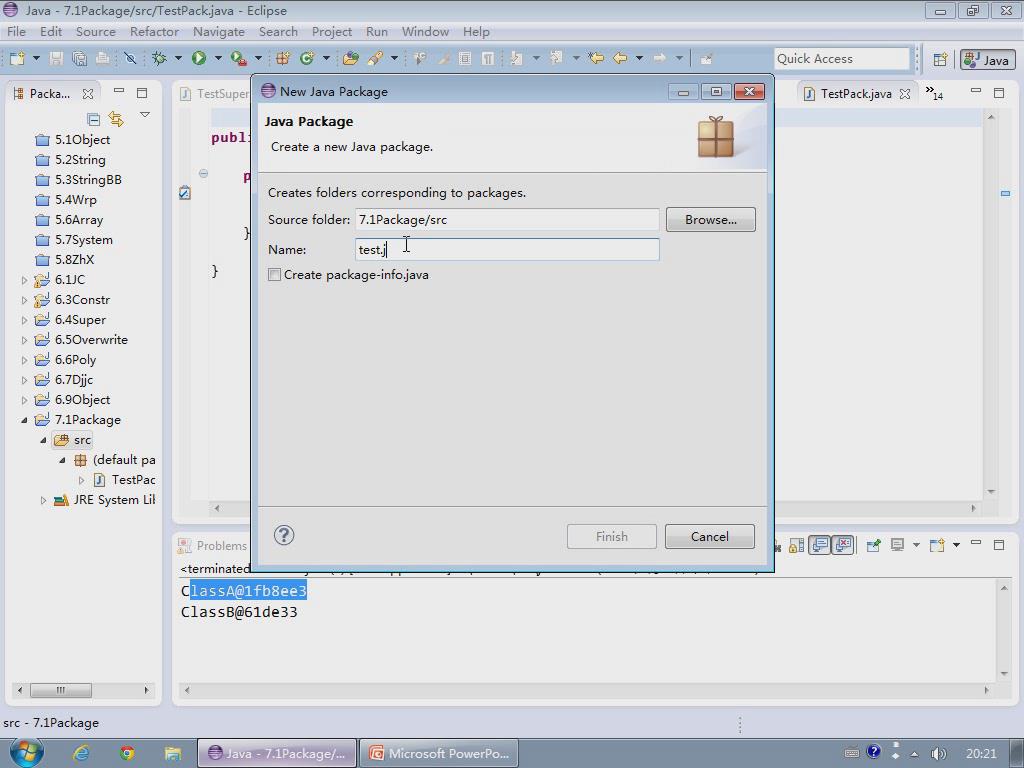Screen dimensions: 1024x768
Task: Click the Scroll Lock console icon
Action: (797, 545)
